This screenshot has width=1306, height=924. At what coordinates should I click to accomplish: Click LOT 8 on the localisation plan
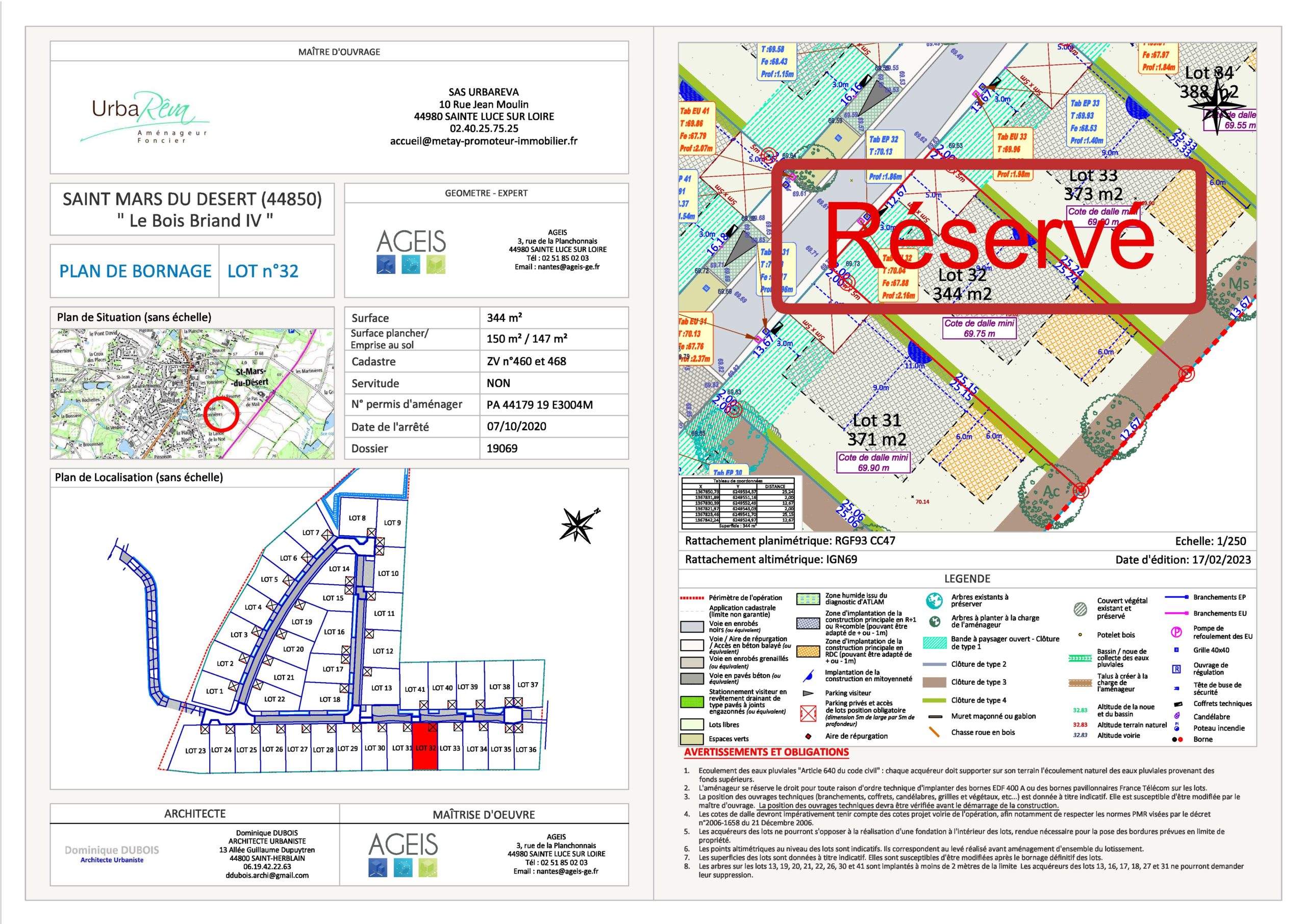357,518
